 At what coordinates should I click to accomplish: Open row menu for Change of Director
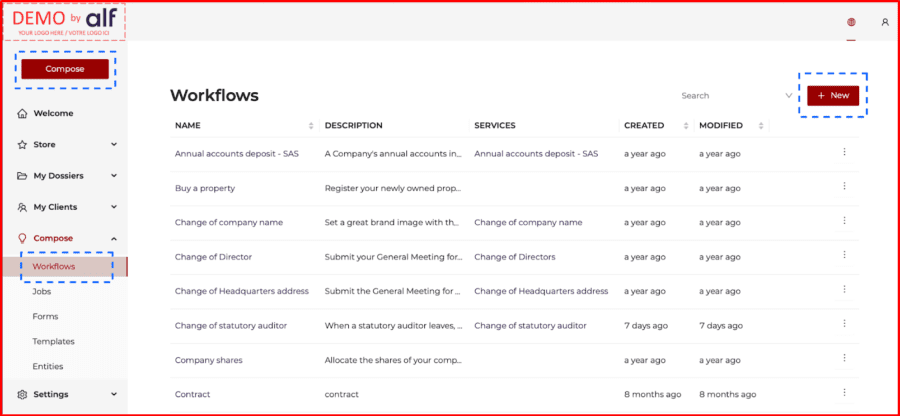click(844, 255)
